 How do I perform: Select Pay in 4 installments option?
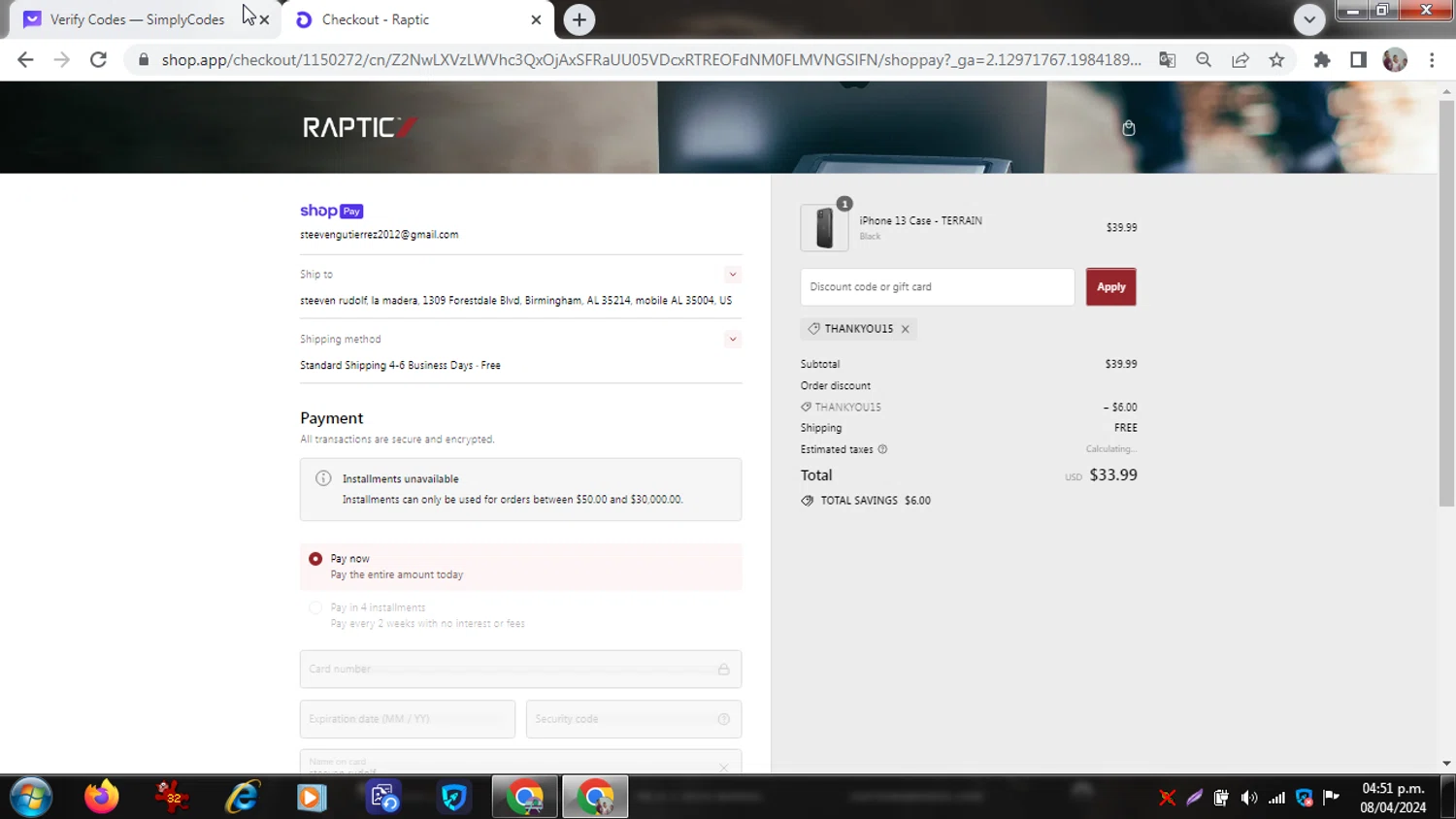click(315, 607)
